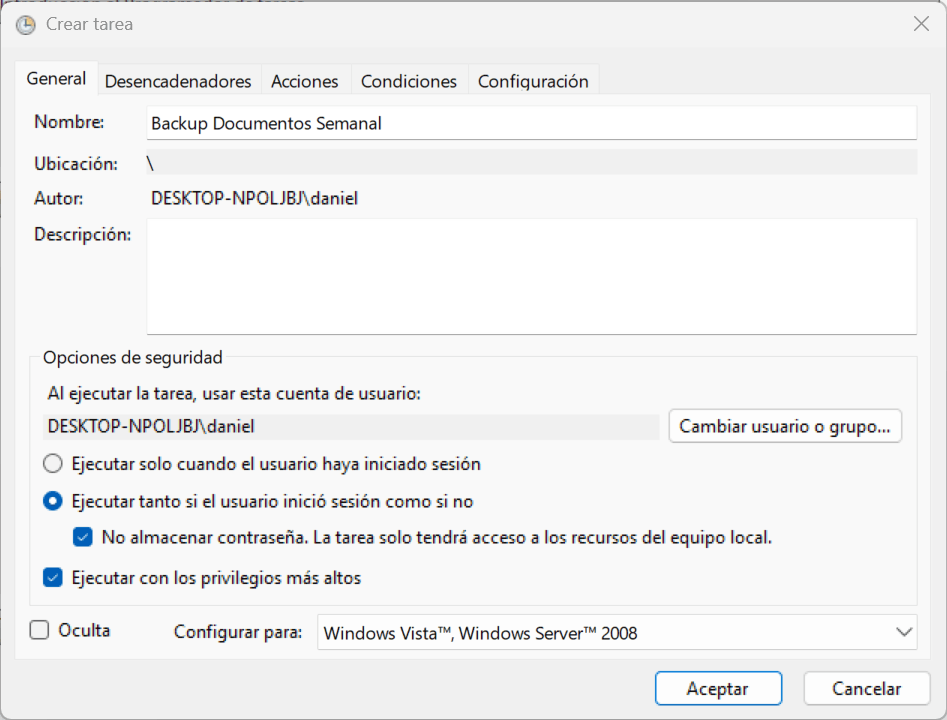Open the Desencadenadores tab
Viewport: 947px width, 720px height.
tap(178, 81)
